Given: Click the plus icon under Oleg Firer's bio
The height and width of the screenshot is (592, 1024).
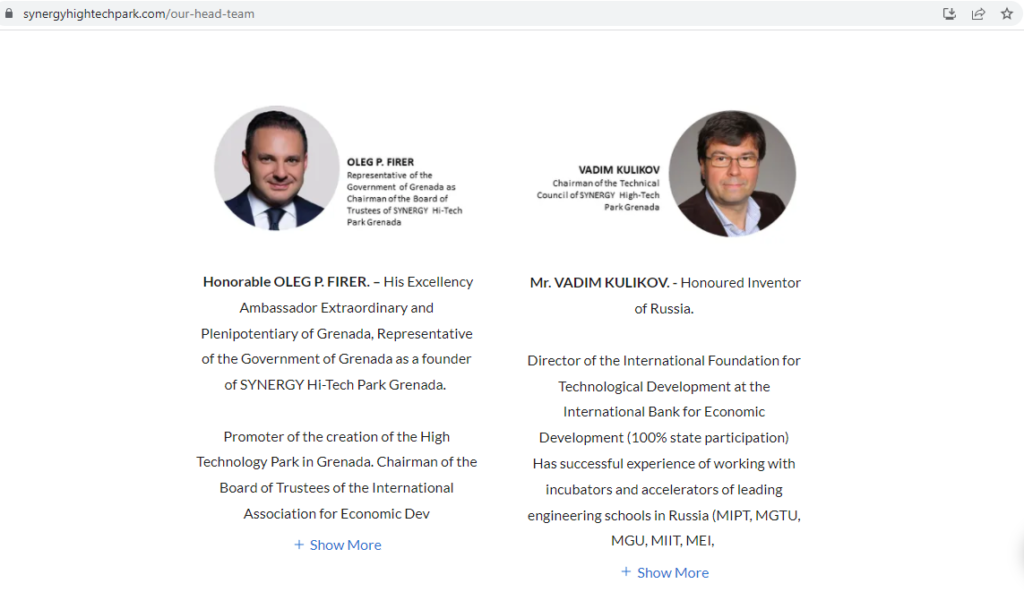Looking at the screenshot, I should pyautogui.click(x=299, y=545).
